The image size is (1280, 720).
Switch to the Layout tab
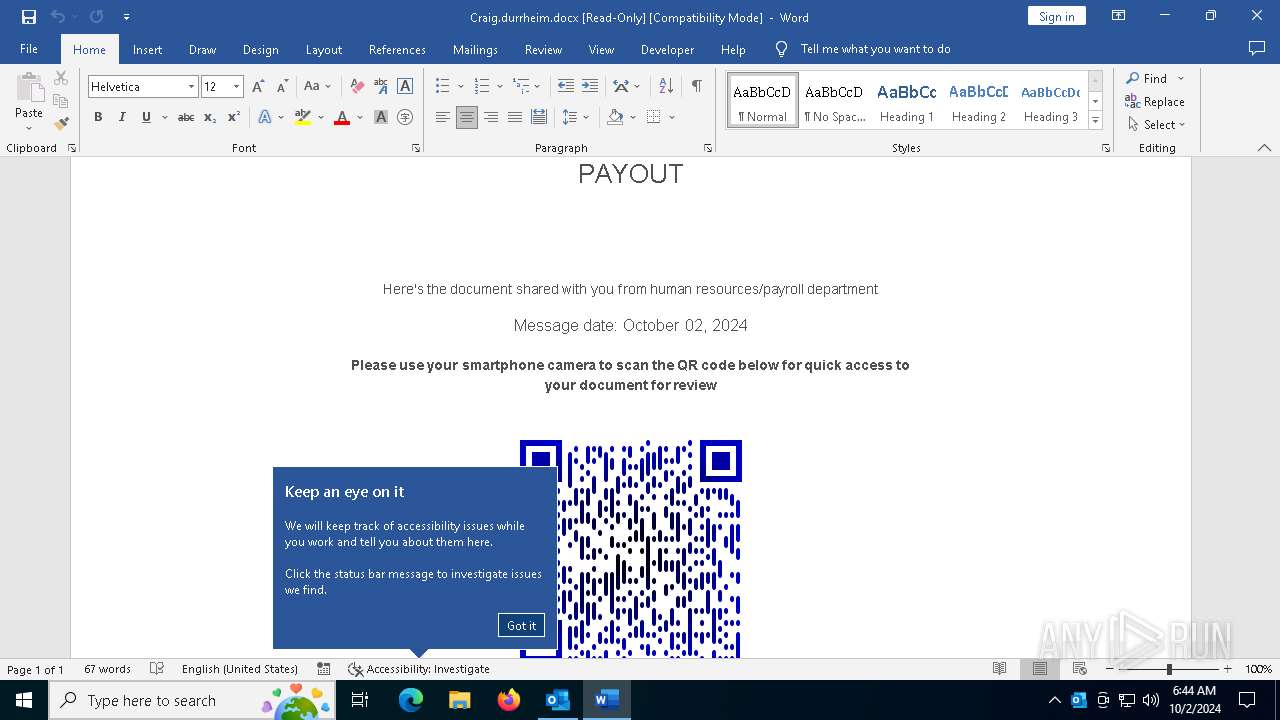[323, 49]
